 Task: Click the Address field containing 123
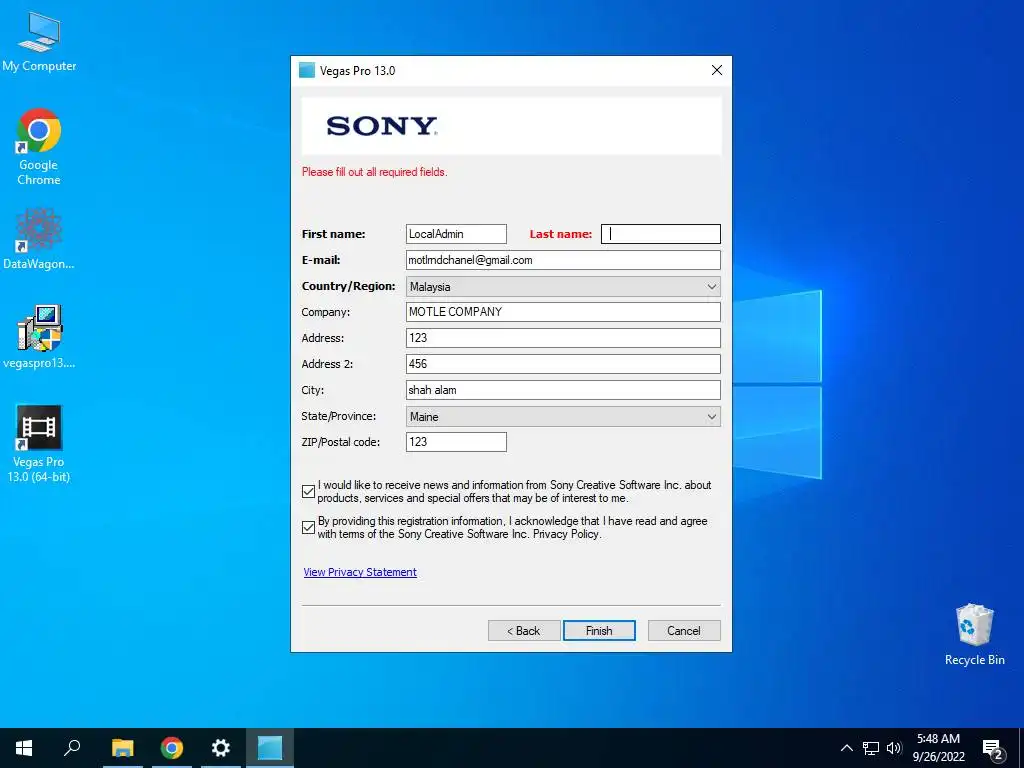563,338
